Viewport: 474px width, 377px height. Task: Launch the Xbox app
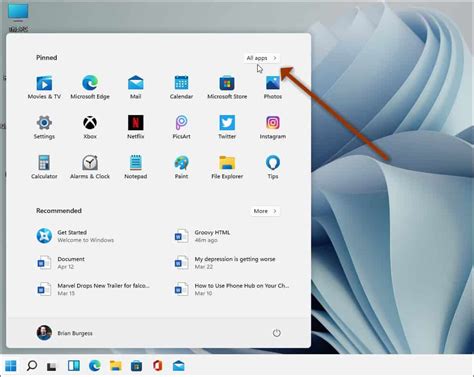(x=90, y=127)
